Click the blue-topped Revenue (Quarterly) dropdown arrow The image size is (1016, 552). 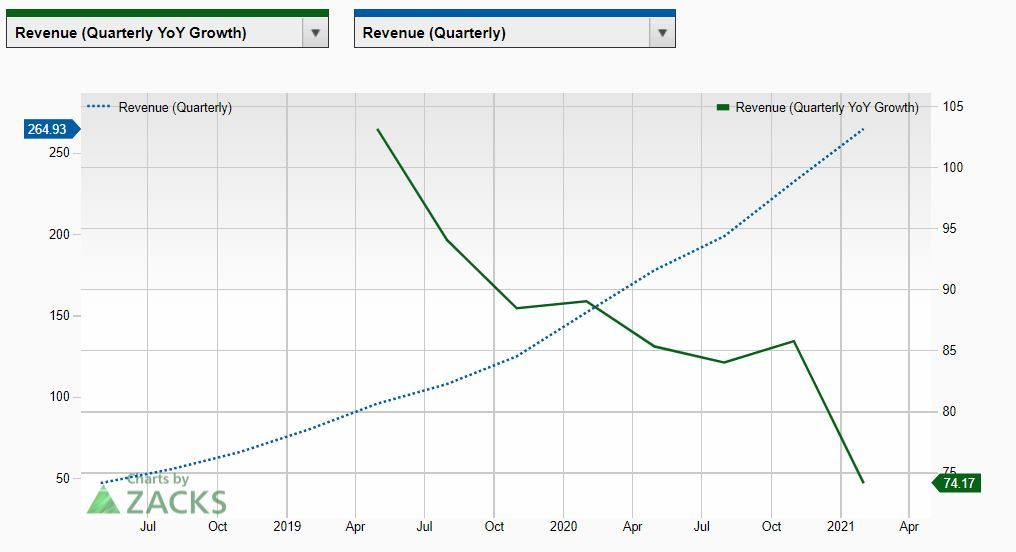(661, 33)
